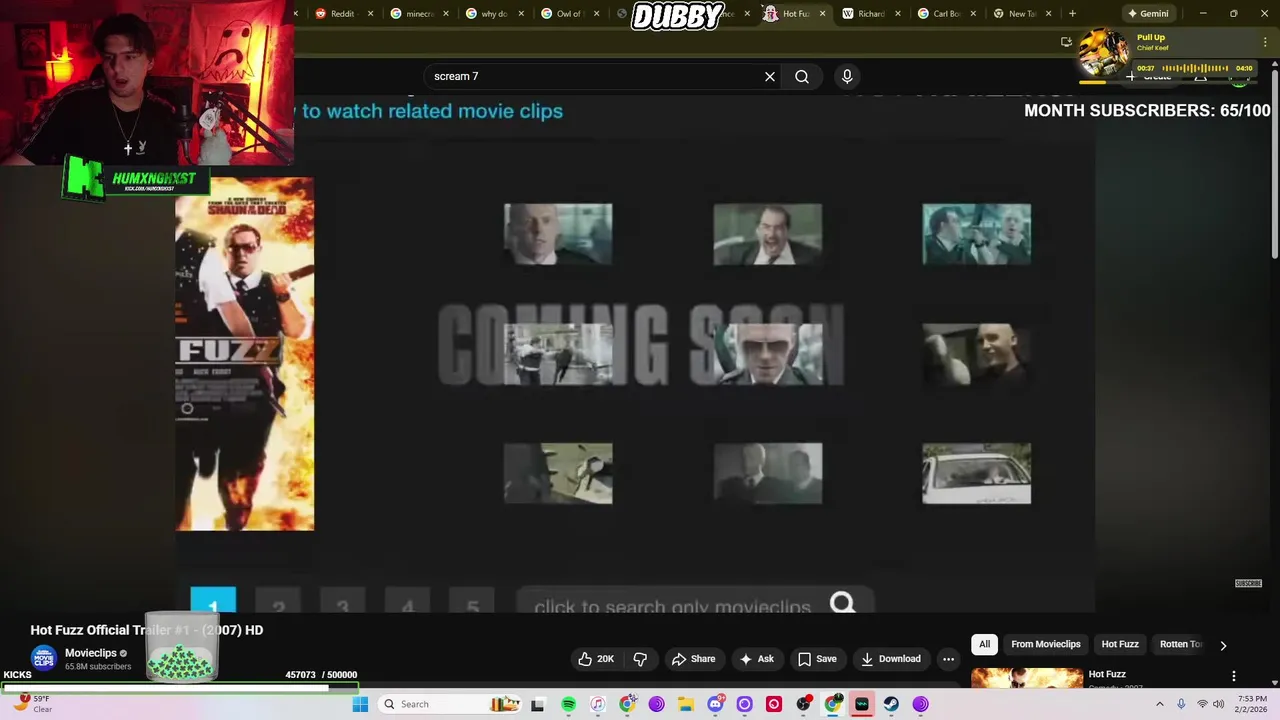Image resolution: width=1280 pixels, height=720 pixels.
Task: Click the search icon in movieclips search box
Action: (842, 603)
